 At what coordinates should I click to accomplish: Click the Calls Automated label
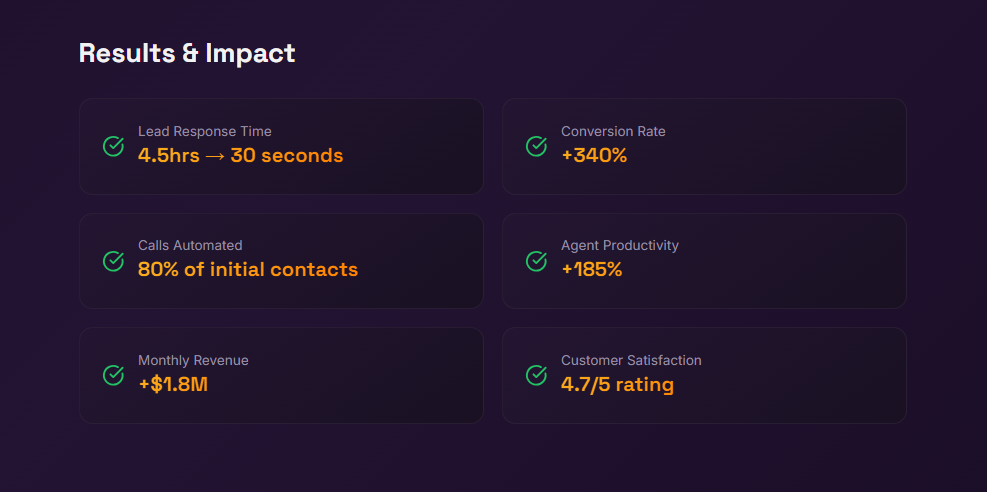(x=190, y=245)
